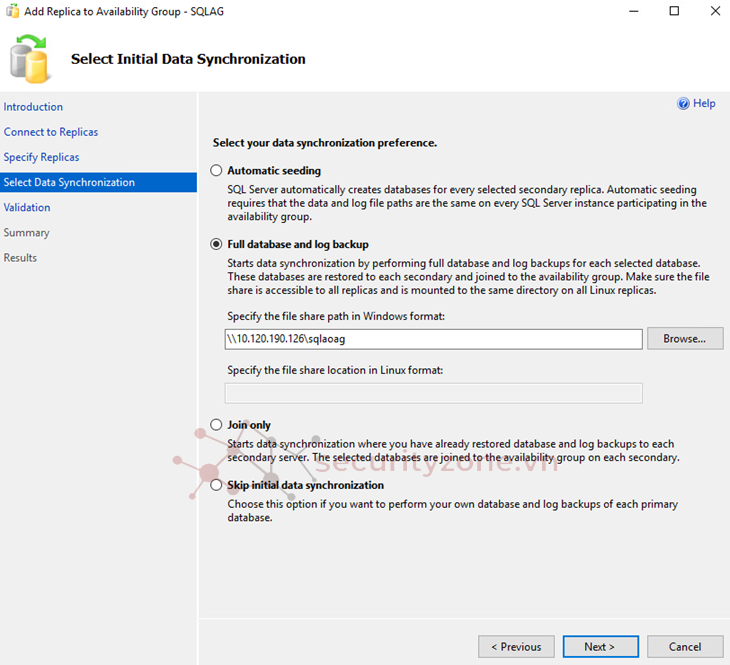
Task: Maximize the wizard window
Action: (674, 11)
